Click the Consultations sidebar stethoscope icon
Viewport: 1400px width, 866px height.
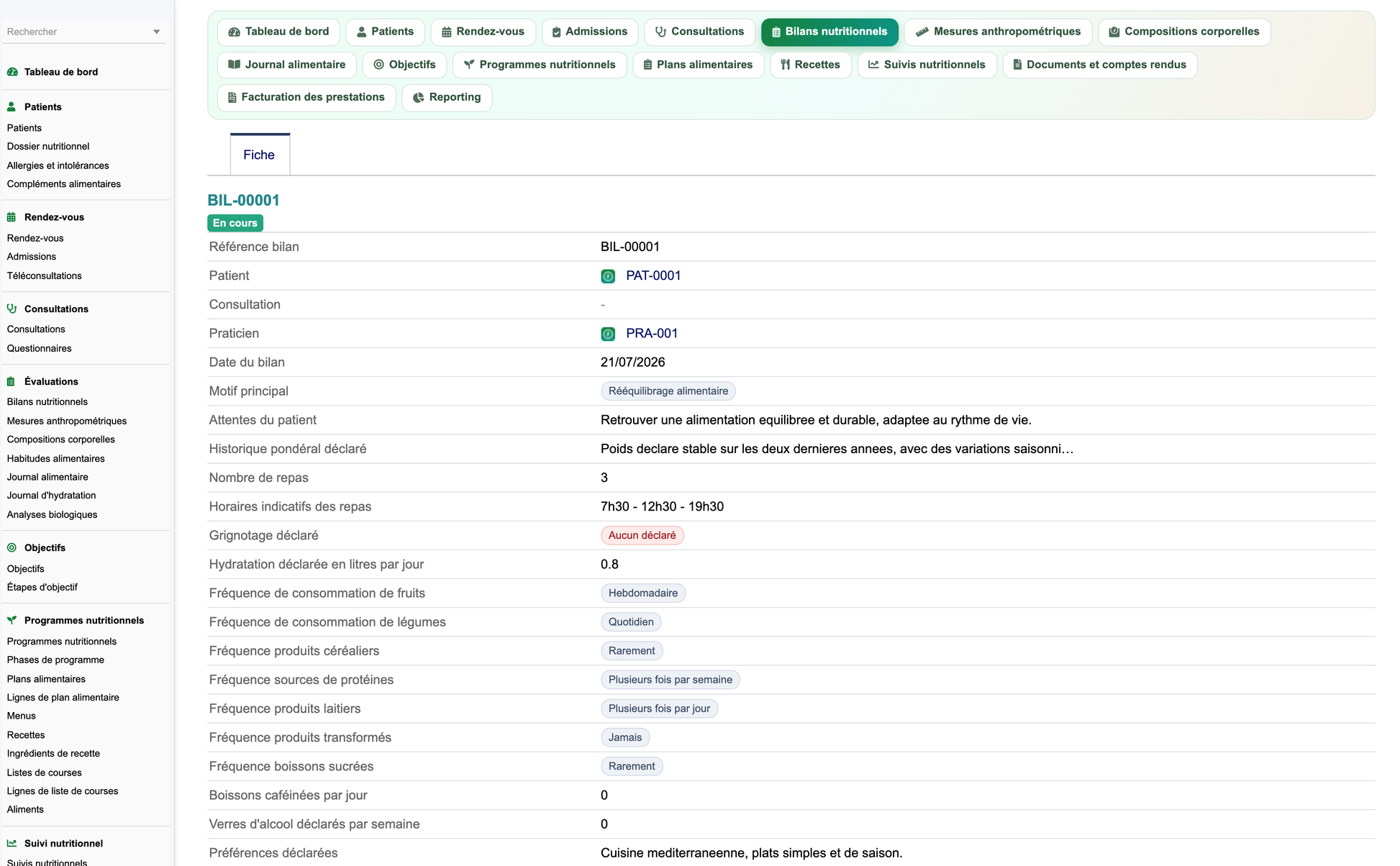(x=12, y=309)
